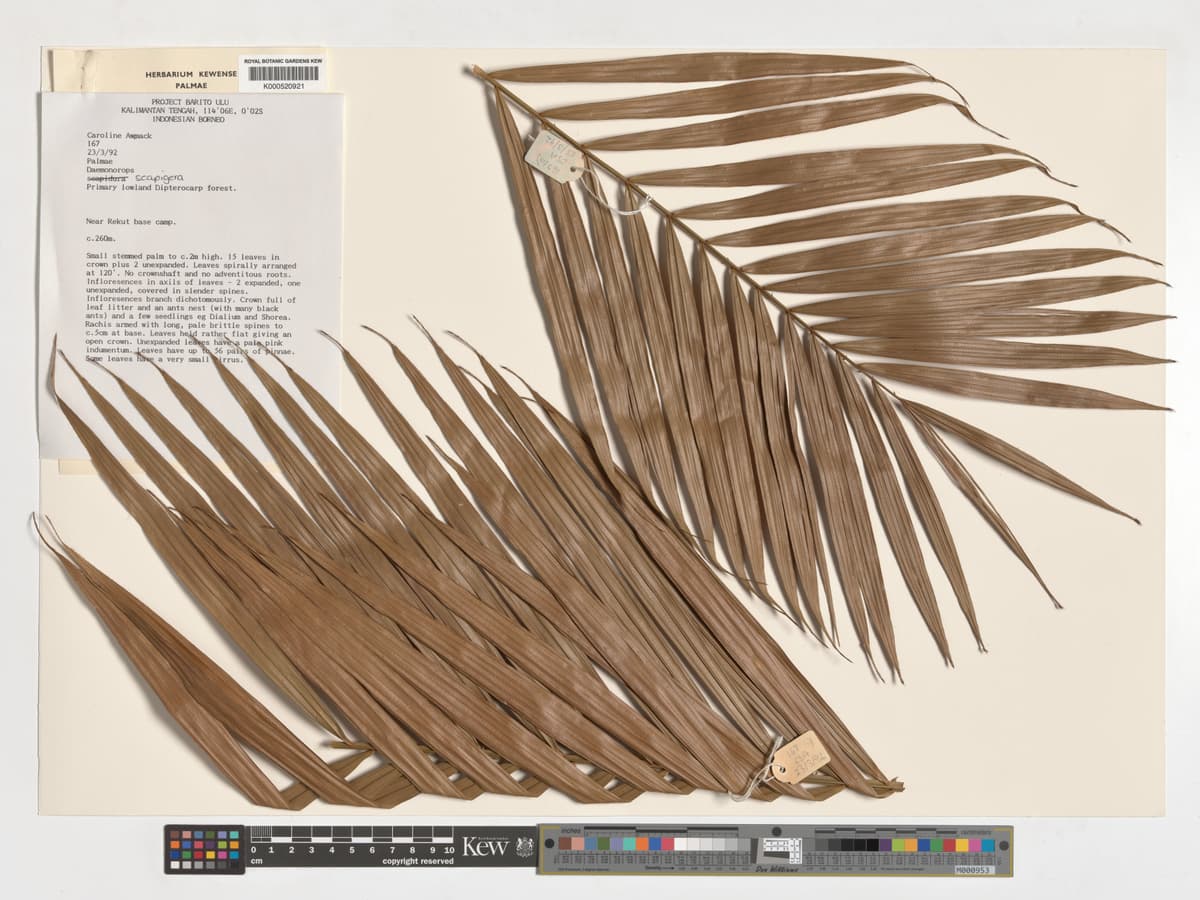Click the Kew royal crest emblem
Screen dimensions: 1200x900
(524, 847)
